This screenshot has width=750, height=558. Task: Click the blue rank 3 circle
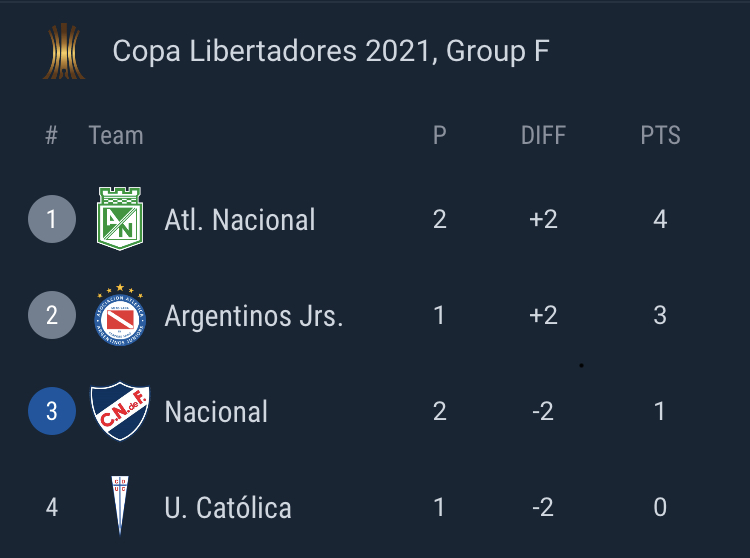(x=52, y=411)
